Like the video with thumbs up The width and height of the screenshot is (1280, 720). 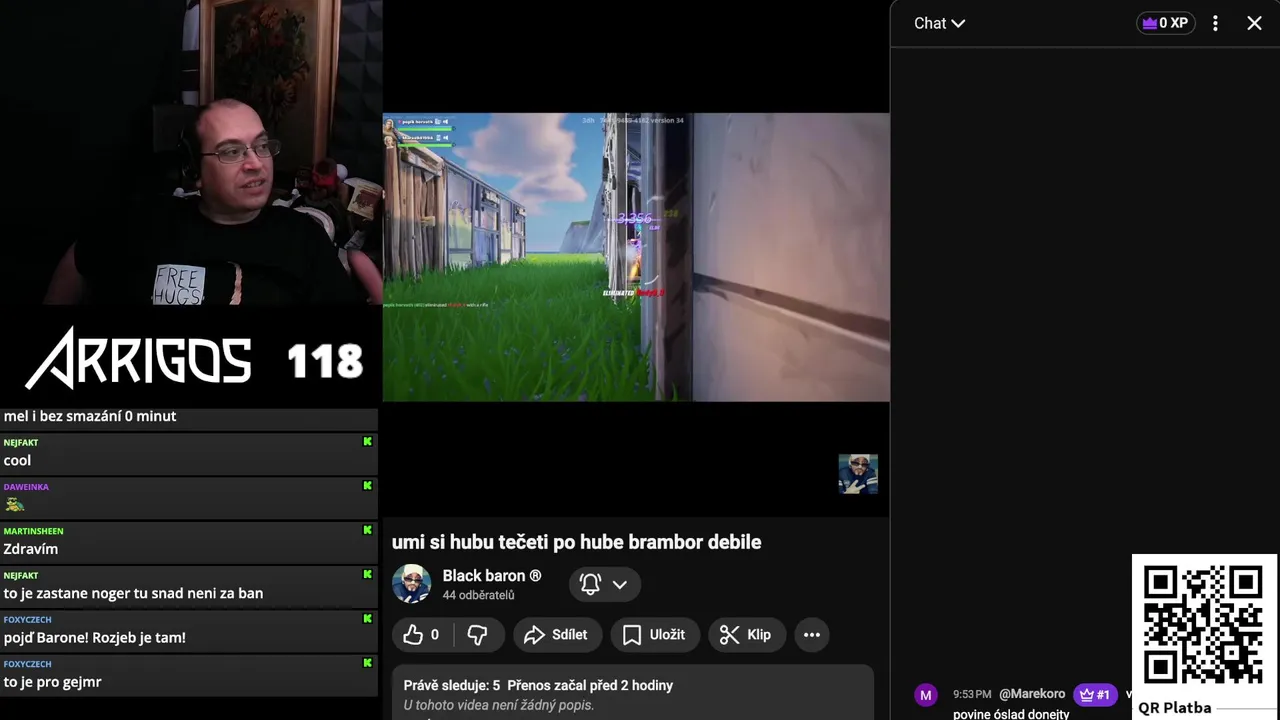422,634
